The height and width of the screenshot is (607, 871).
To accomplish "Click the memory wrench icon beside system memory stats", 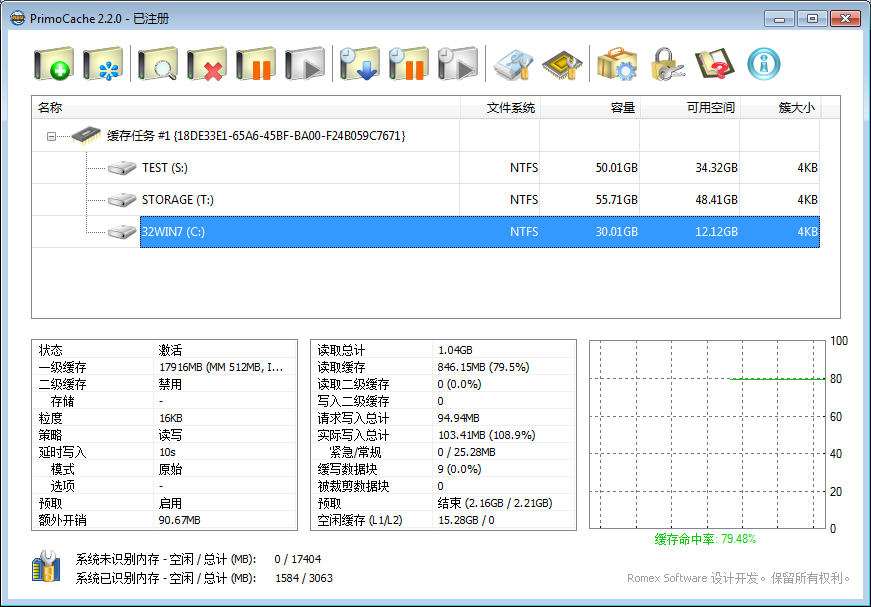I will point(46,566).
